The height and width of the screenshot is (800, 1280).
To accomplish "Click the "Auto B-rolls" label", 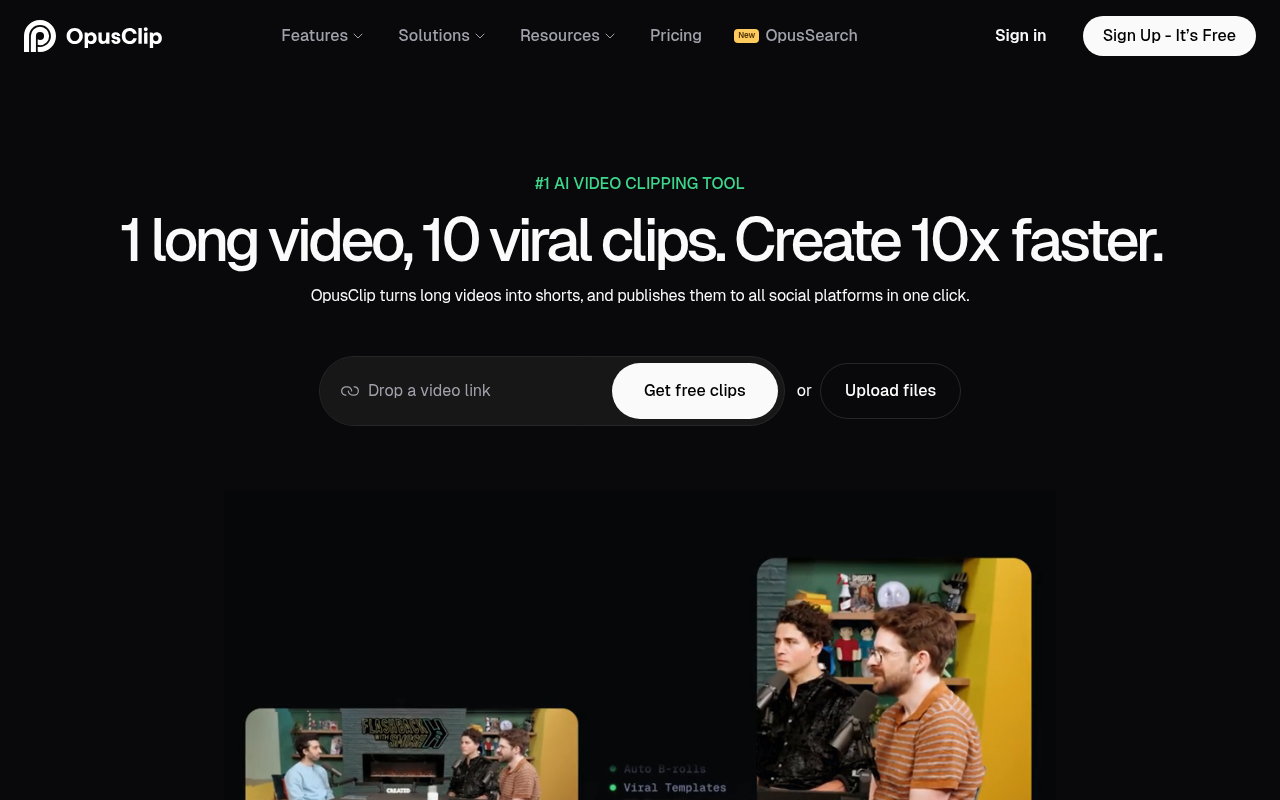I will [x=665, y=770].
